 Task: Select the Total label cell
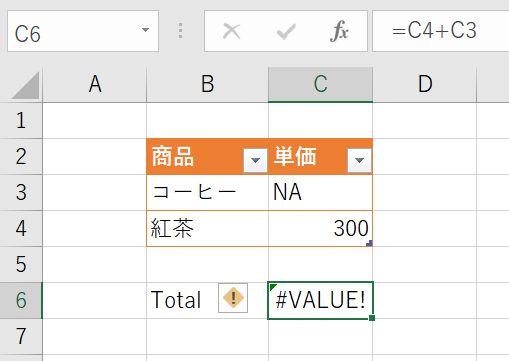207,300
